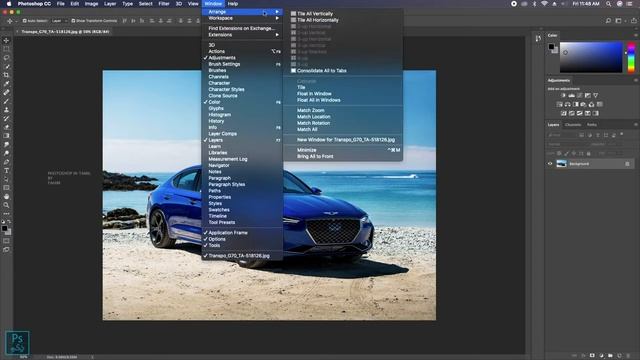Screen dimensions: 640x360
Task: Add an Invert adjustment
Action: pos(564,113)
